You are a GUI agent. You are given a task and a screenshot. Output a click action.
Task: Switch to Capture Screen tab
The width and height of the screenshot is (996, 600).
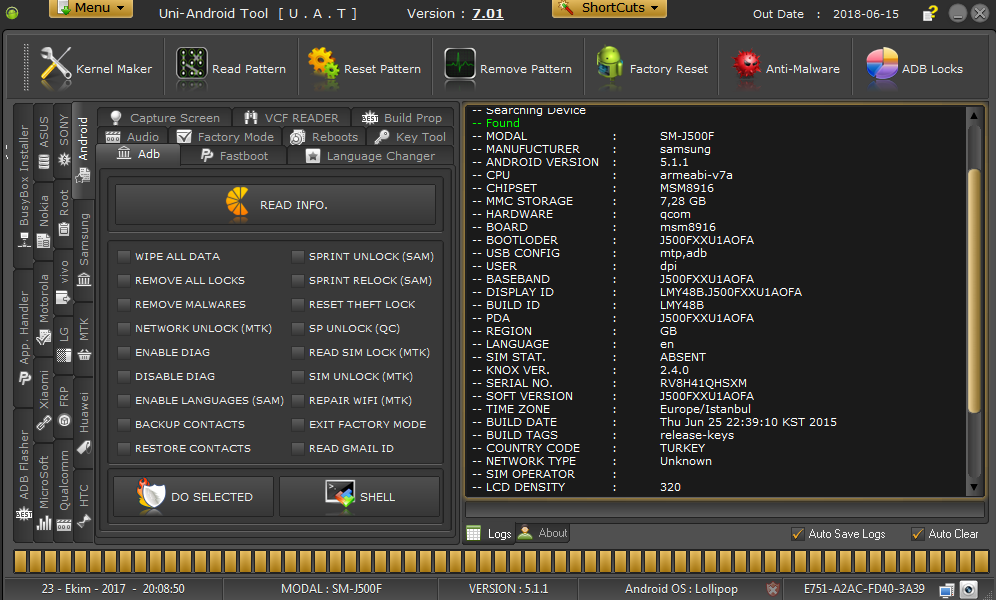[165, 117]
